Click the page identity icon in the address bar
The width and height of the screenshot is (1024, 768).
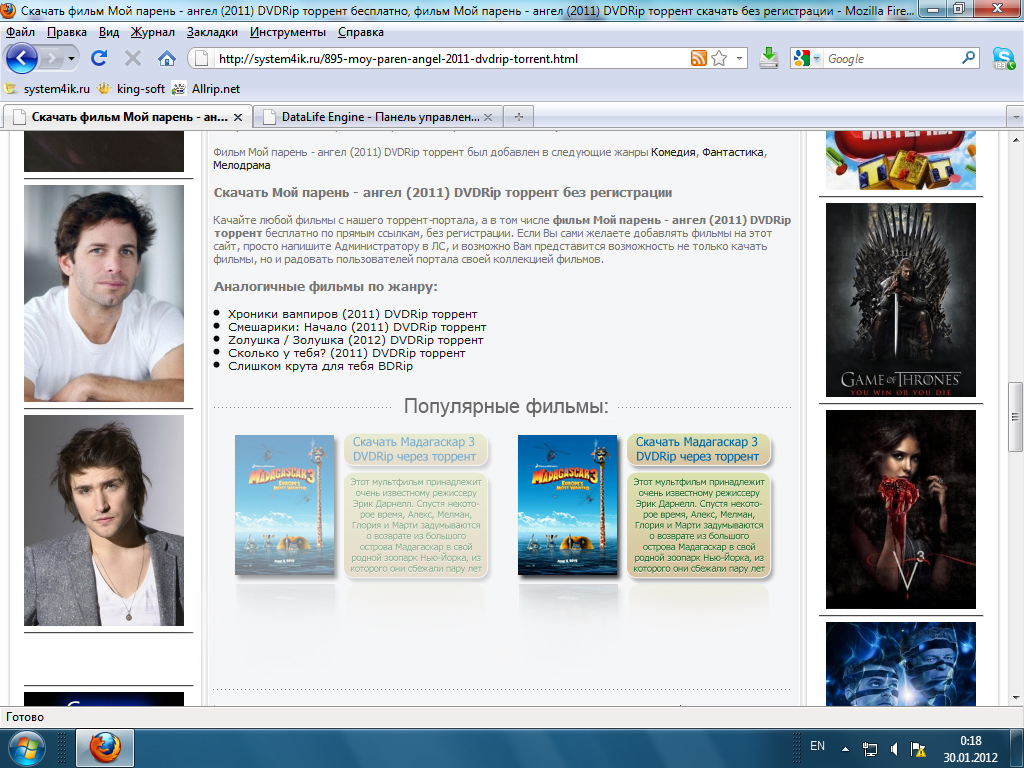click(x=202, y=59)
